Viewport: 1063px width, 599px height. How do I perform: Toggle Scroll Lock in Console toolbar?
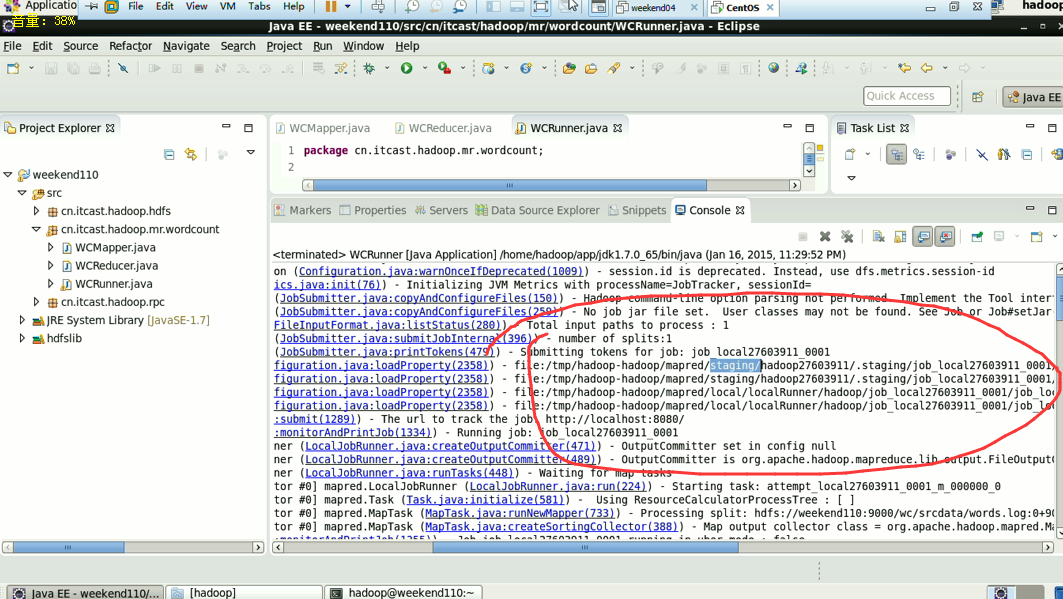tap(900, 236)
